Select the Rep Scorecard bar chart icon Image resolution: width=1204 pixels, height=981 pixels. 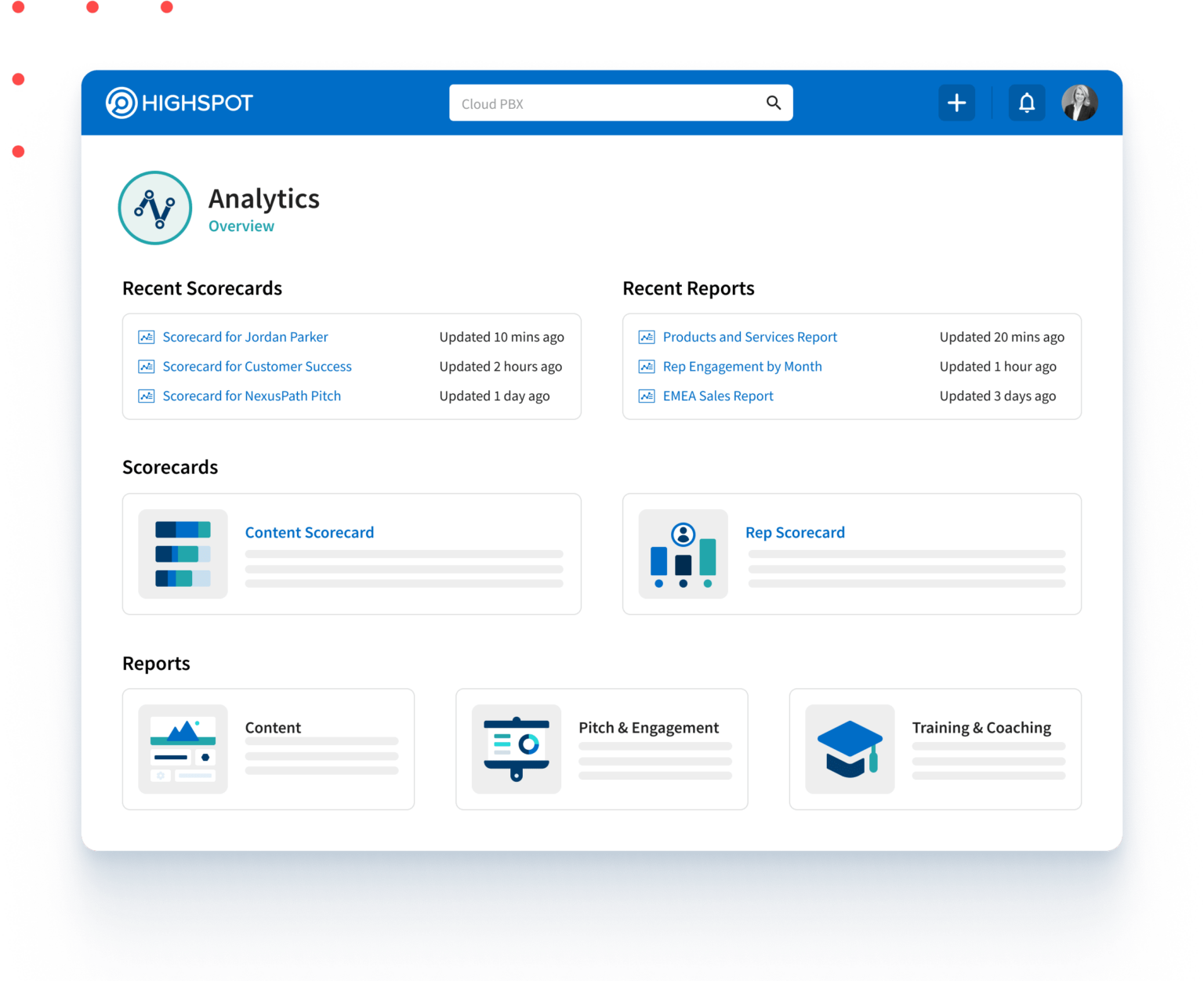coord(683,554)
